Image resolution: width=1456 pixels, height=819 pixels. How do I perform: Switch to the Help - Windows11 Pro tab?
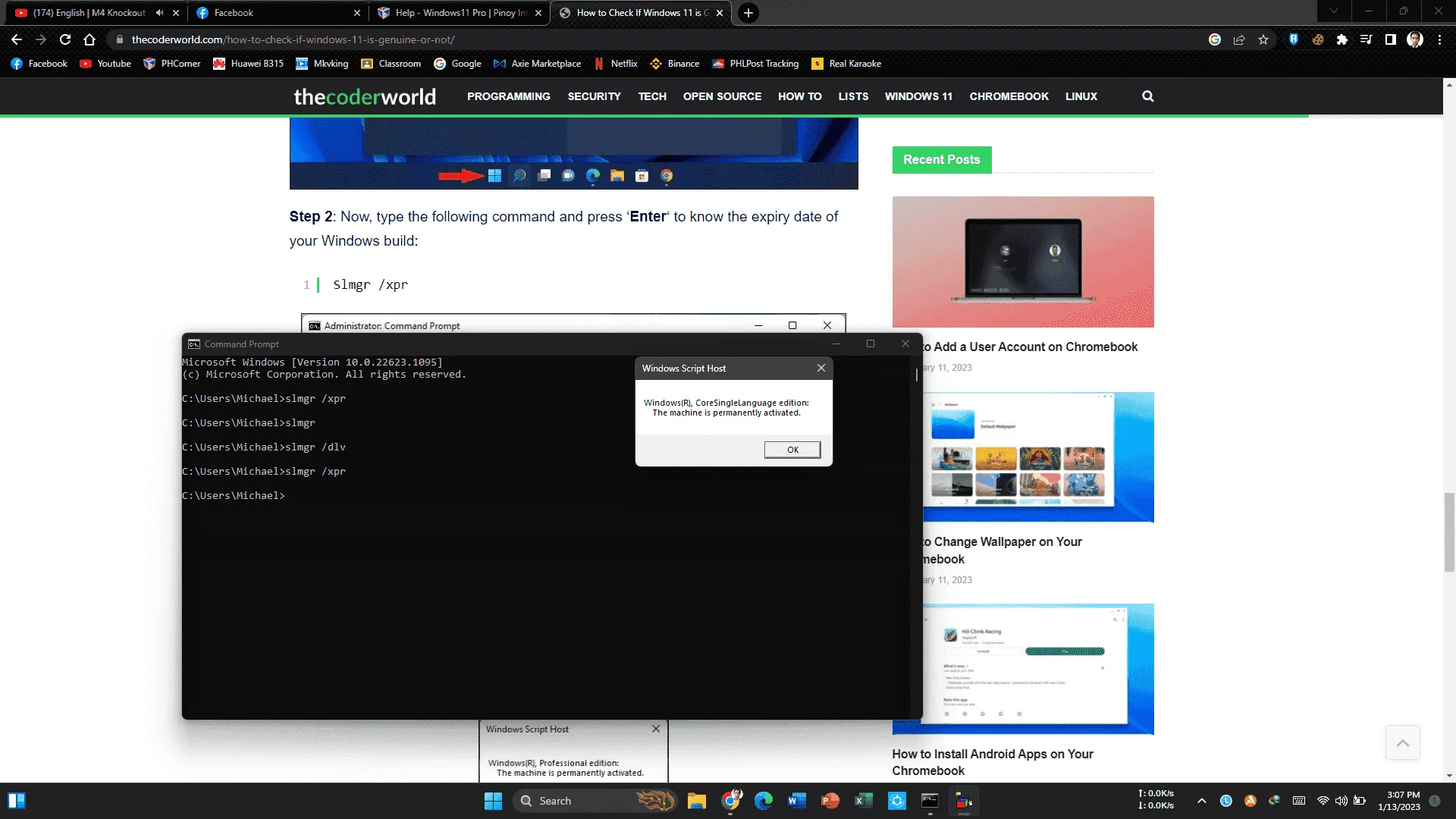460,13
